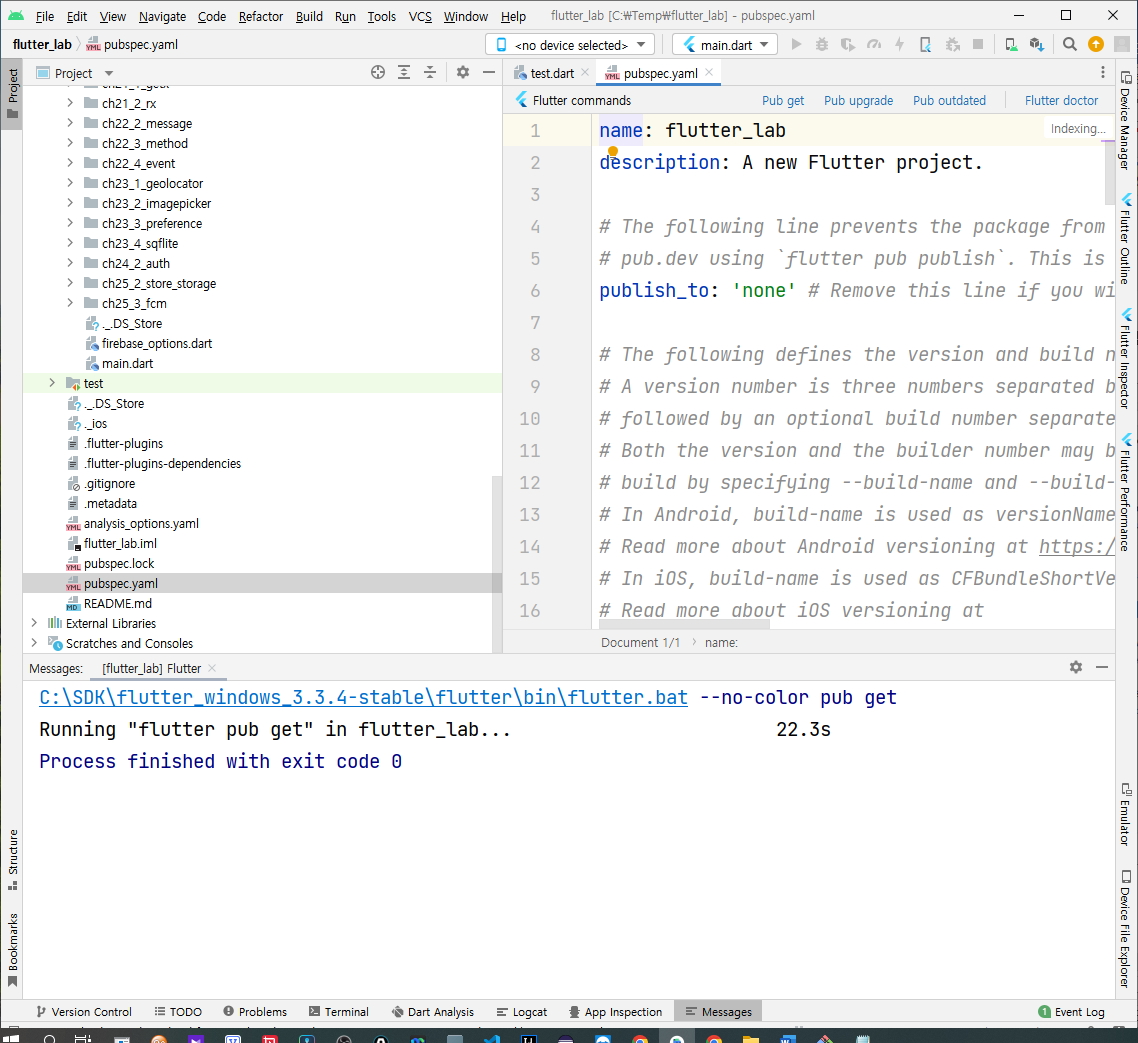Click Pub get link
The height and width of the screenshot is (1043, 1138).
tap(782, 100)
